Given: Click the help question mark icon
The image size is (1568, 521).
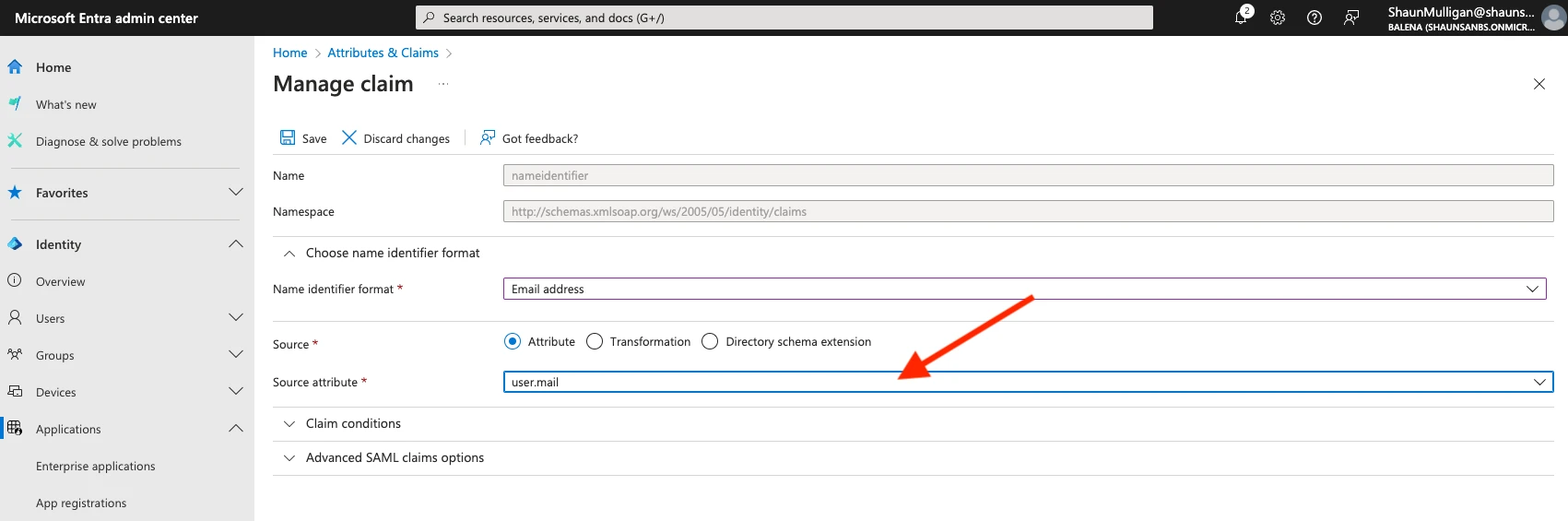Looking at the screenshot, I should [1315, 18].
